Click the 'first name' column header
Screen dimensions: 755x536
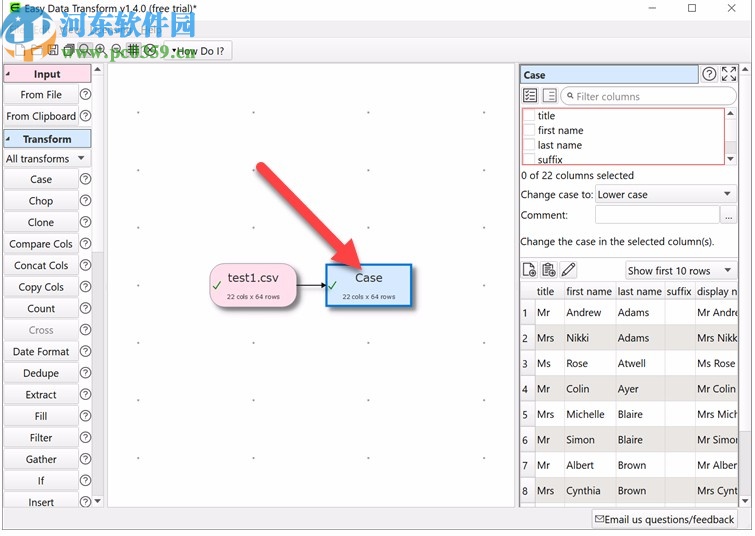pyautogui.click(x=588, y=291)
